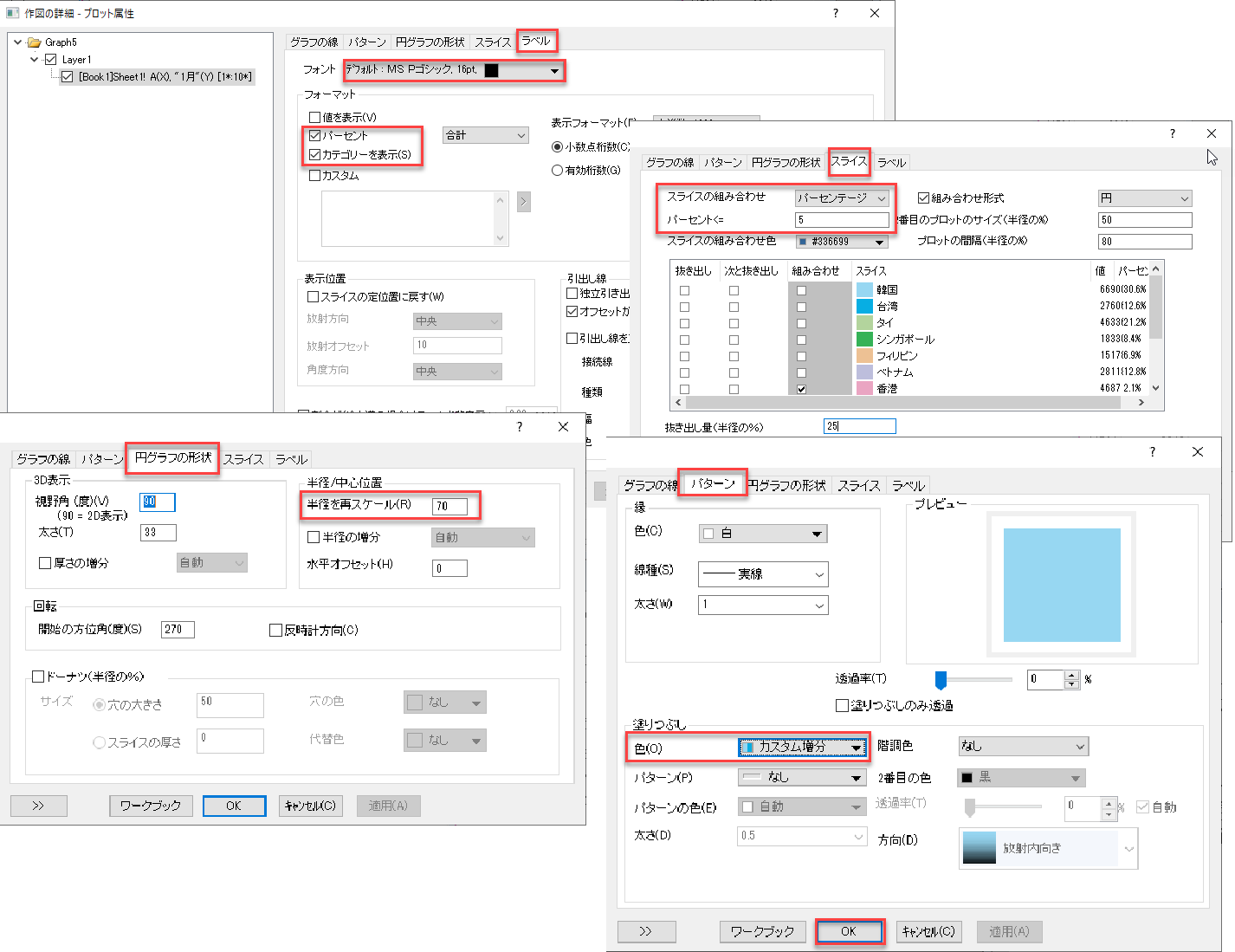Click the Graph5 folder icon in tree
The width and height of the screenshot is (1235, 952).
tap(35, 42)
